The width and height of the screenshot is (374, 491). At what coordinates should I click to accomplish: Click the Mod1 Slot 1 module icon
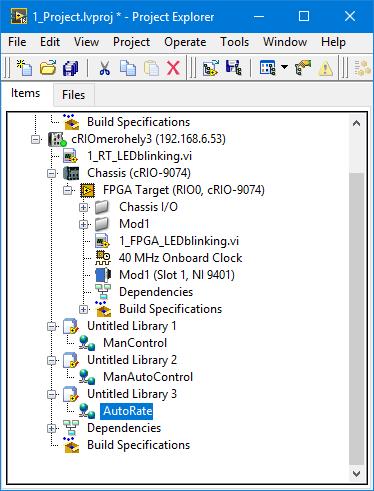(103, 275)
